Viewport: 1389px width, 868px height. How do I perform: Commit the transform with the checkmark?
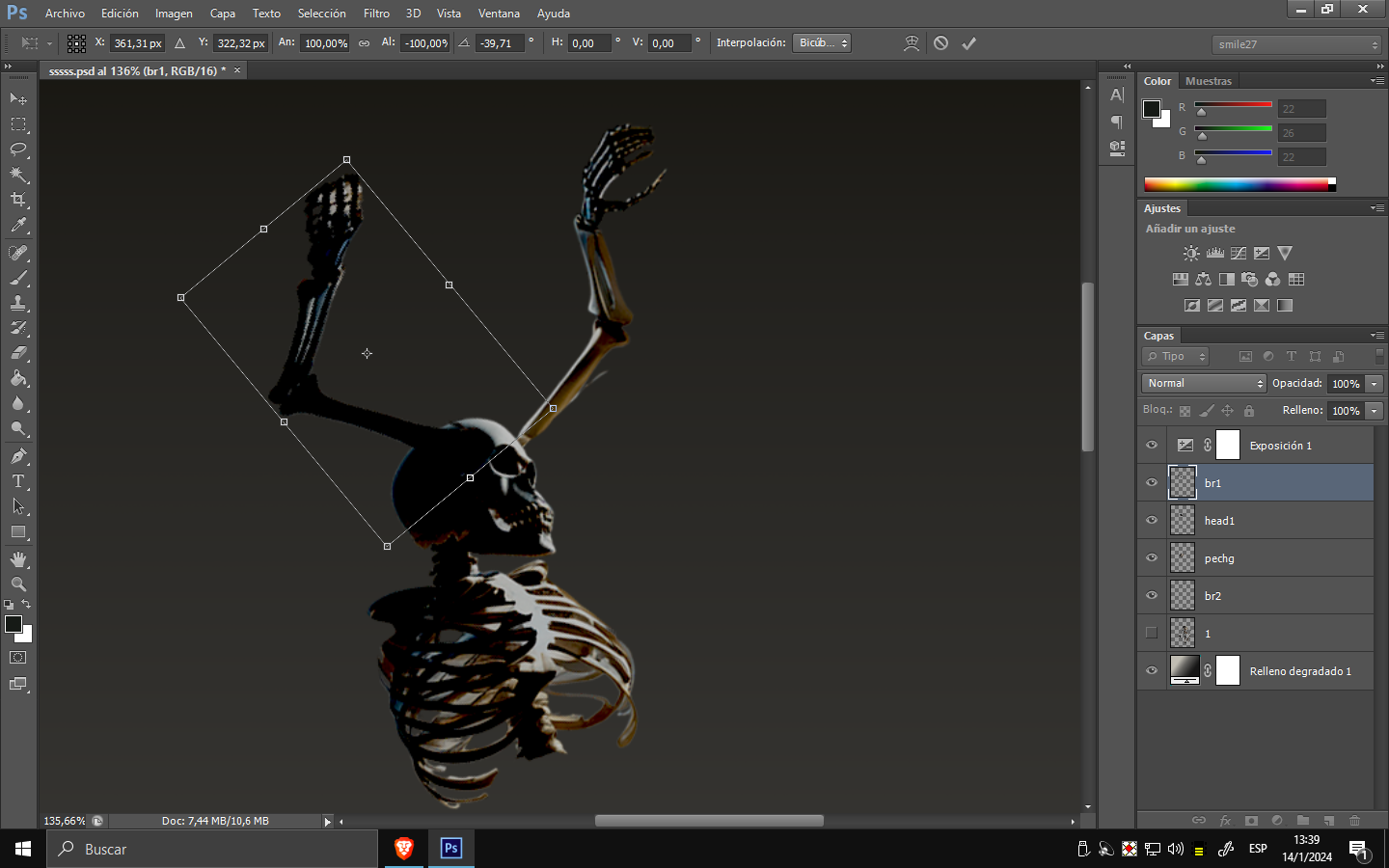tap(969, 43)
